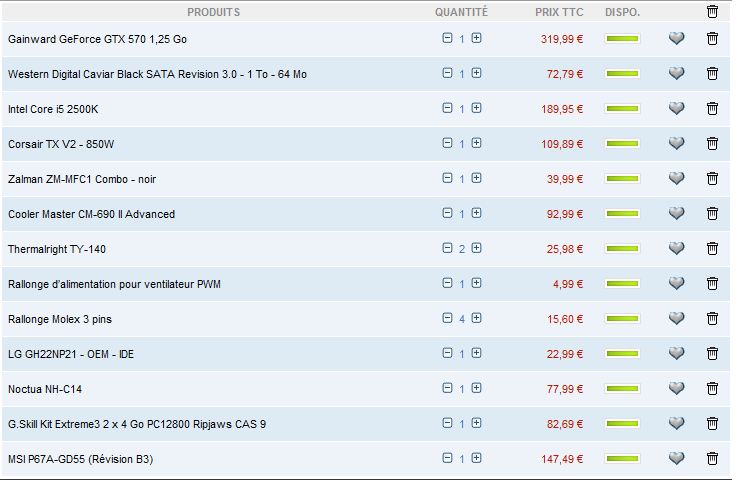
Task: Click the PRIX TTC column header
Action: coord(558,12)
